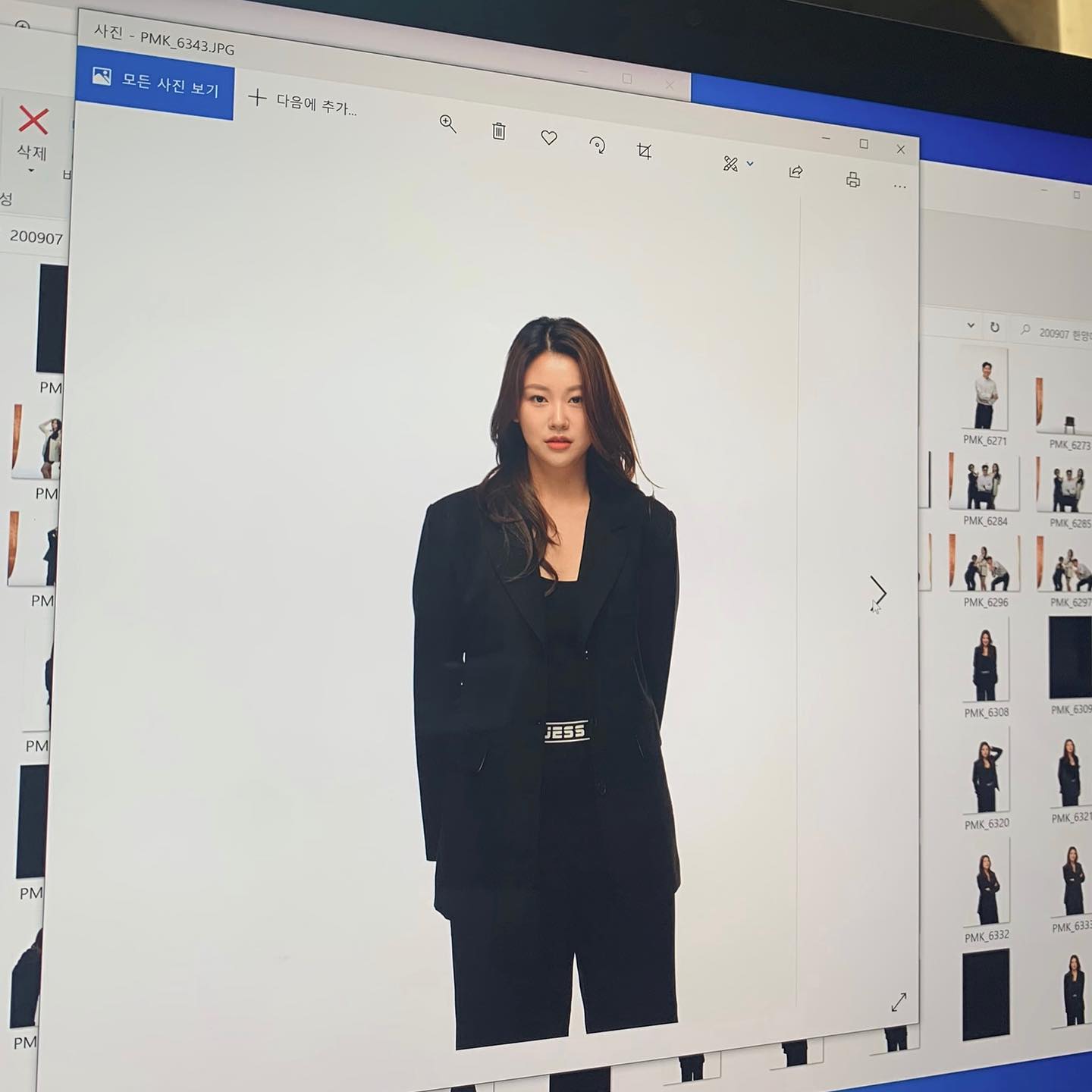1092x1092 pixels.
Task: Close the Photos viewer window
Action: click(901, 149)
